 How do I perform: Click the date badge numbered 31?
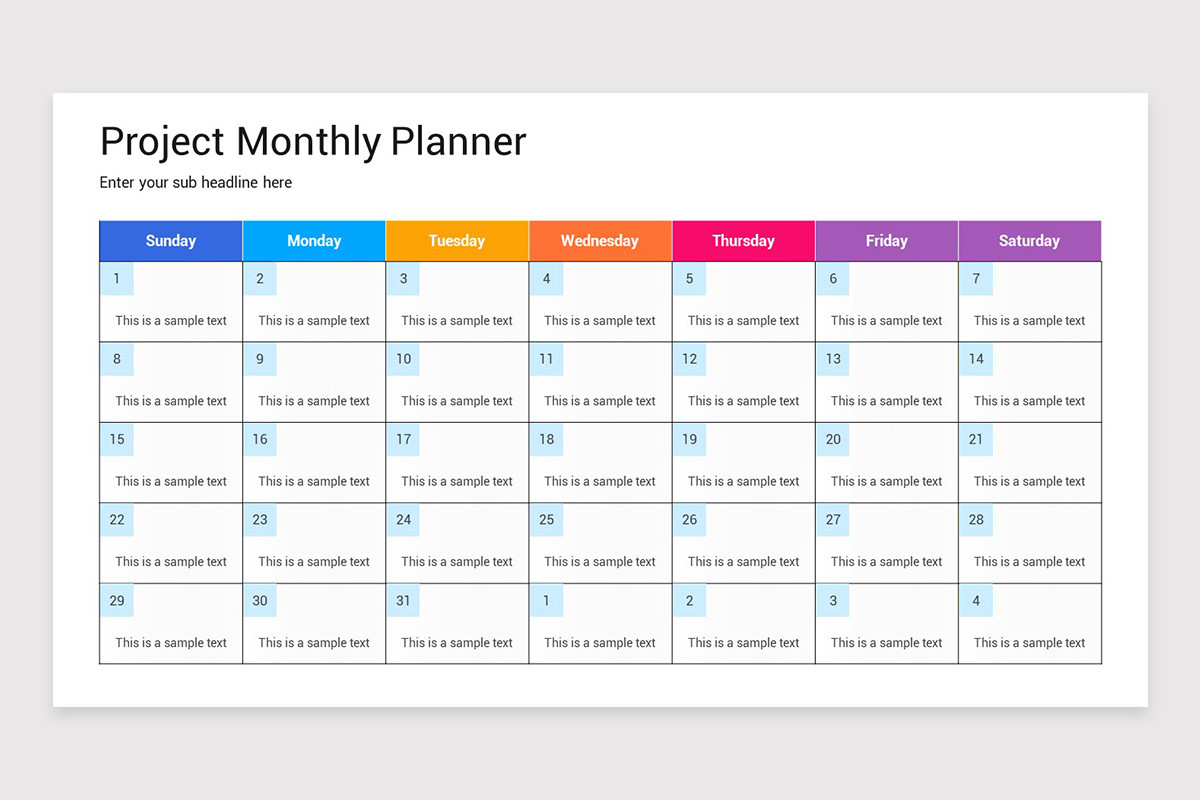(x=403, y=601)
